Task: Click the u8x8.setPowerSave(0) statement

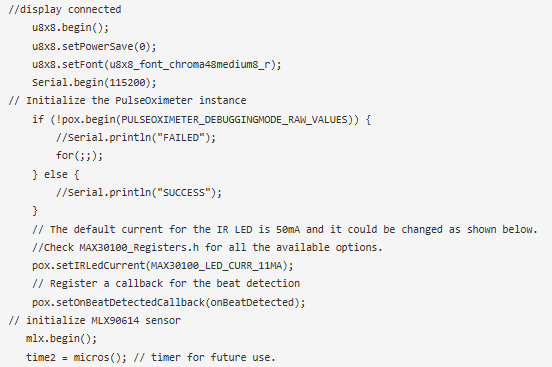Action: [x=94, y=46]
